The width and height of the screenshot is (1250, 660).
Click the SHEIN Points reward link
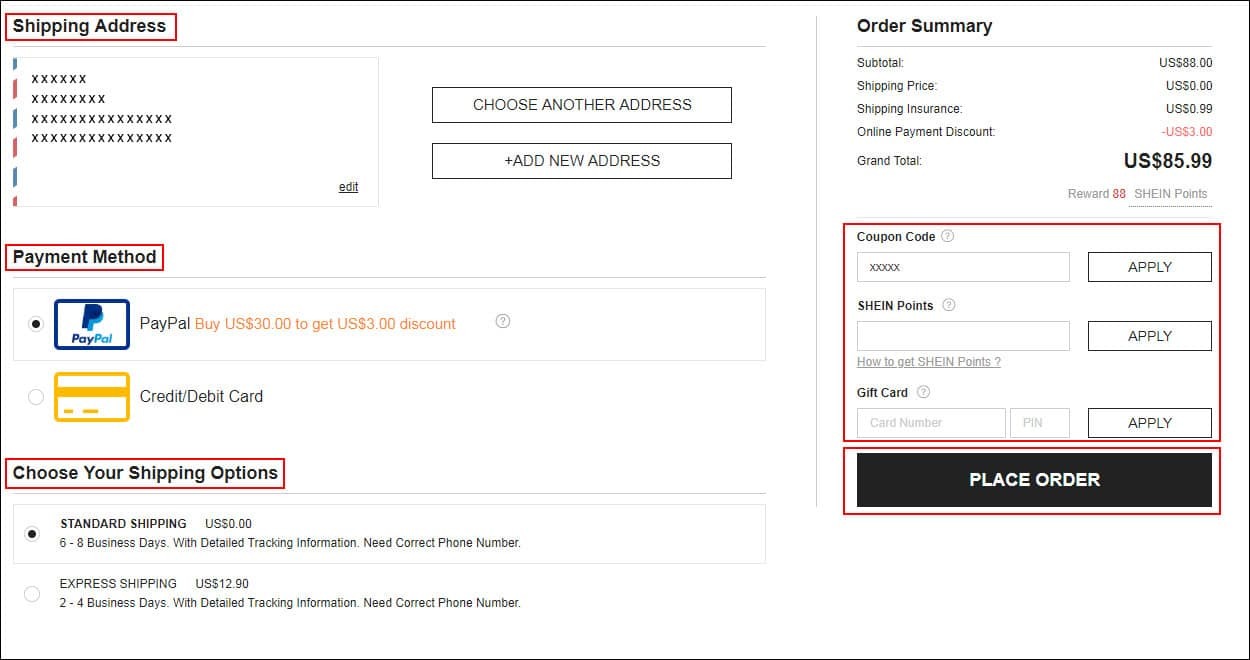point(1170,193)
